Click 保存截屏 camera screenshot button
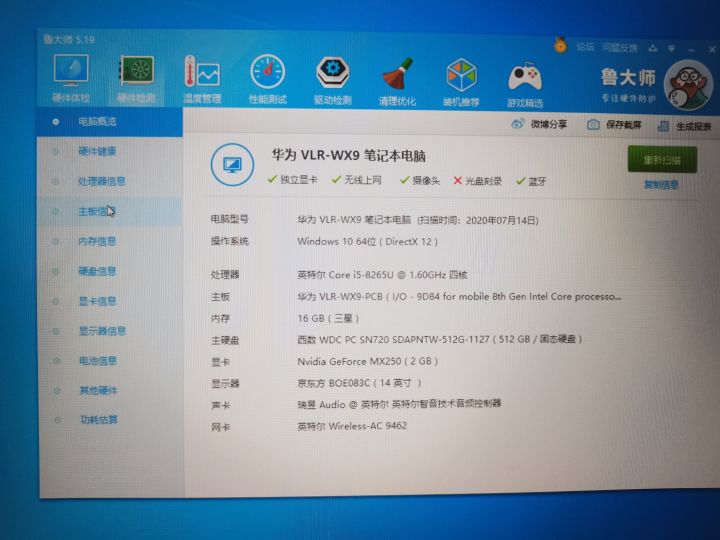 tap(614, 125)
